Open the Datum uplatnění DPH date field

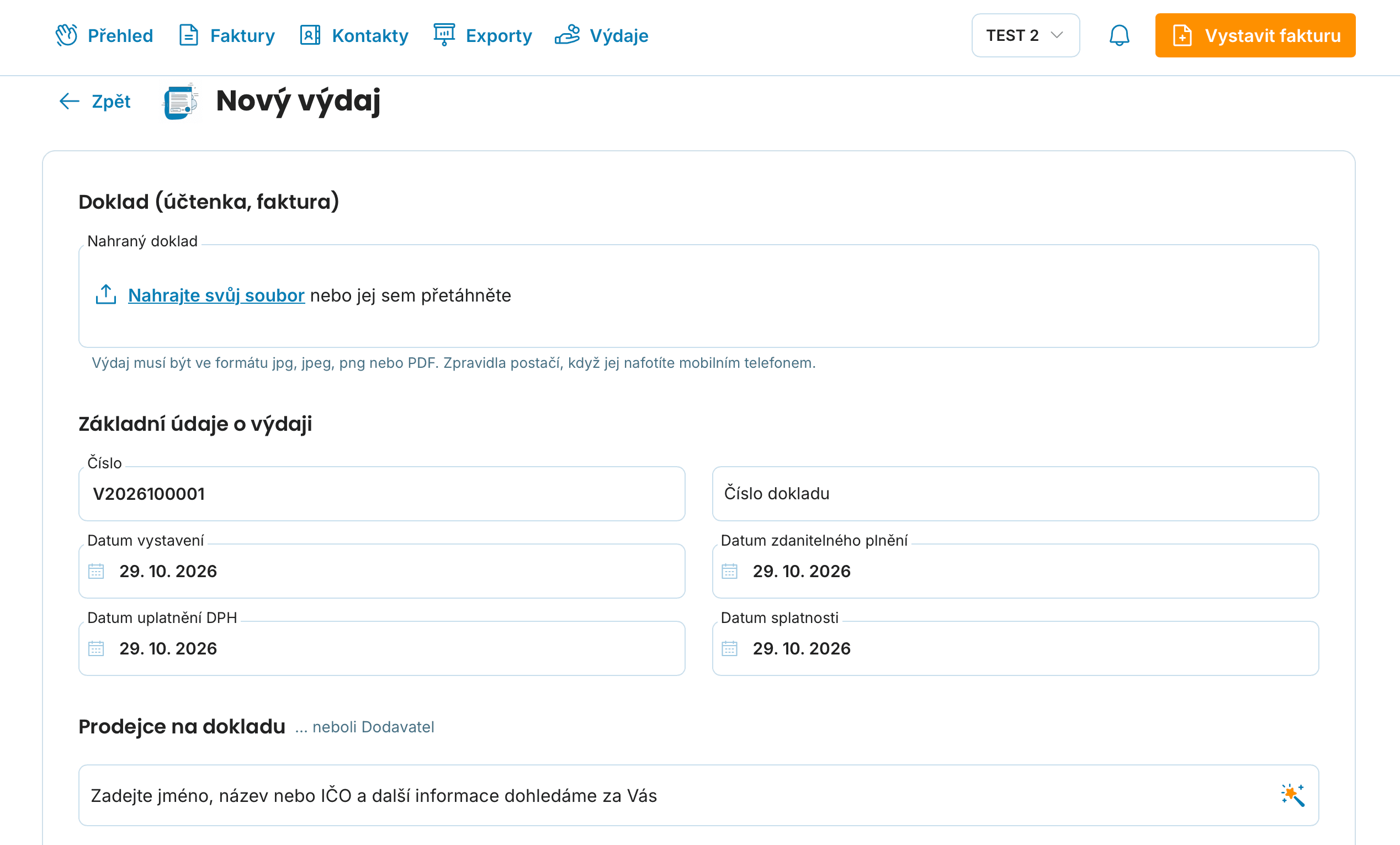(x=382, y=648)
